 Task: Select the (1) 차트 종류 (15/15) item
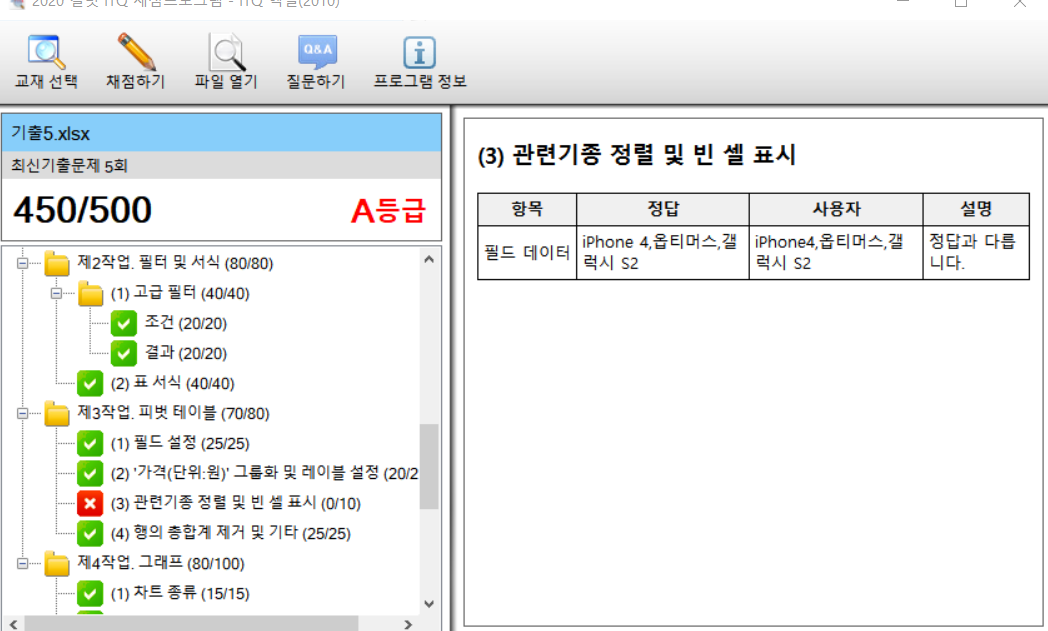[179, 593]
